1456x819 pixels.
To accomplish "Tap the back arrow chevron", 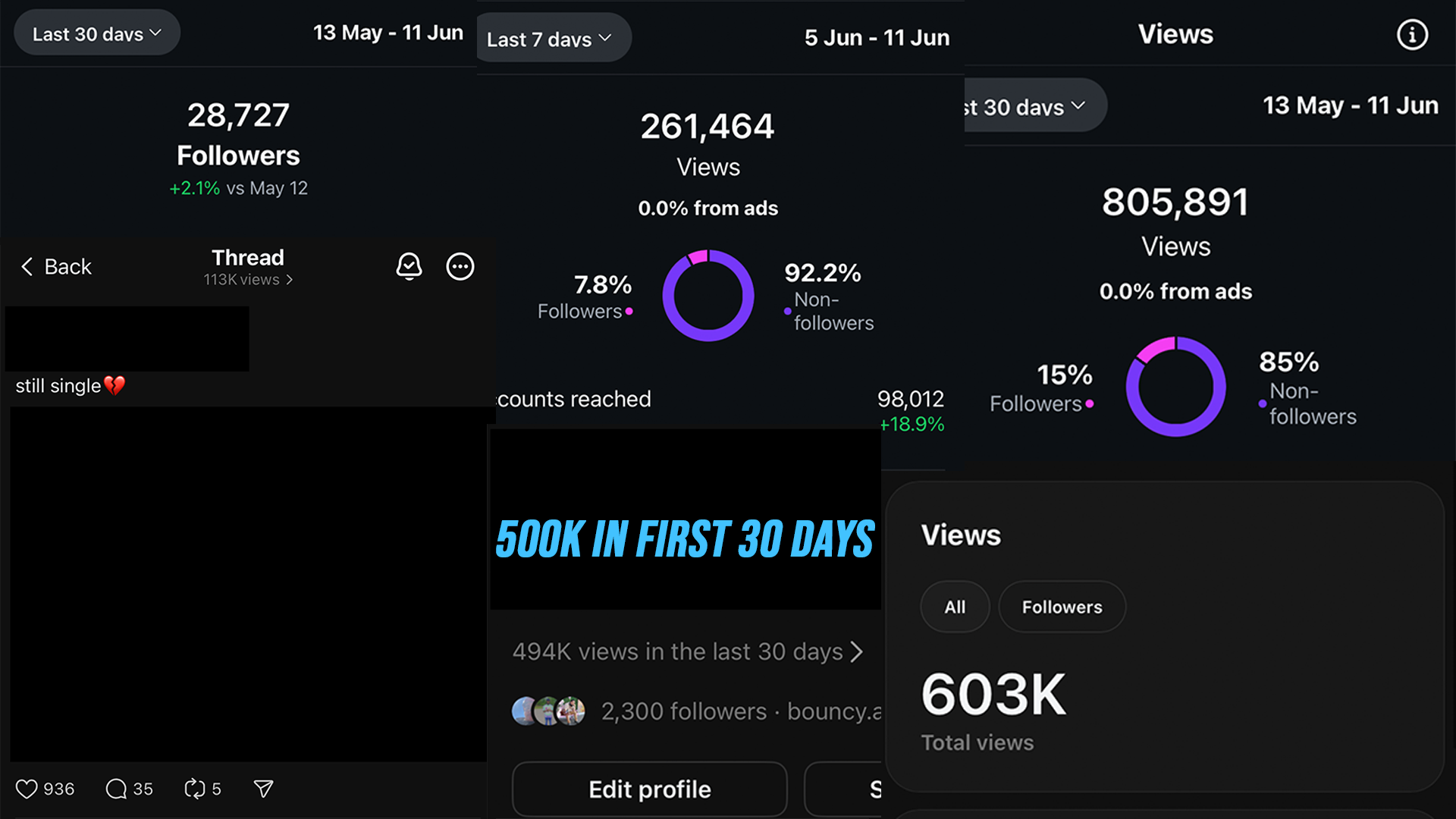I will click(x=27, y=266).
